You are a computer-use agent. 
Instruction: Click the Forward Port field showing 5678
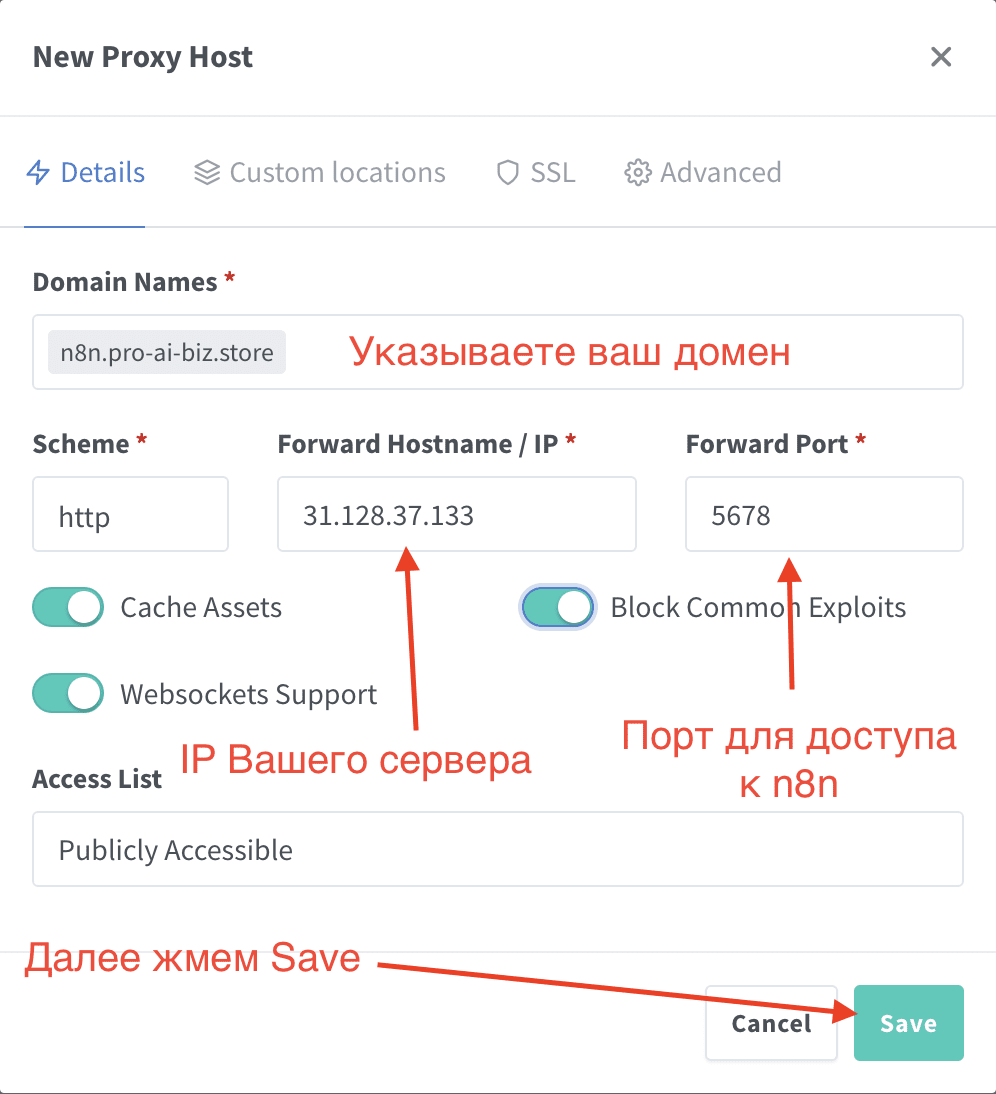pyautogui.click(x=823, y=514)
